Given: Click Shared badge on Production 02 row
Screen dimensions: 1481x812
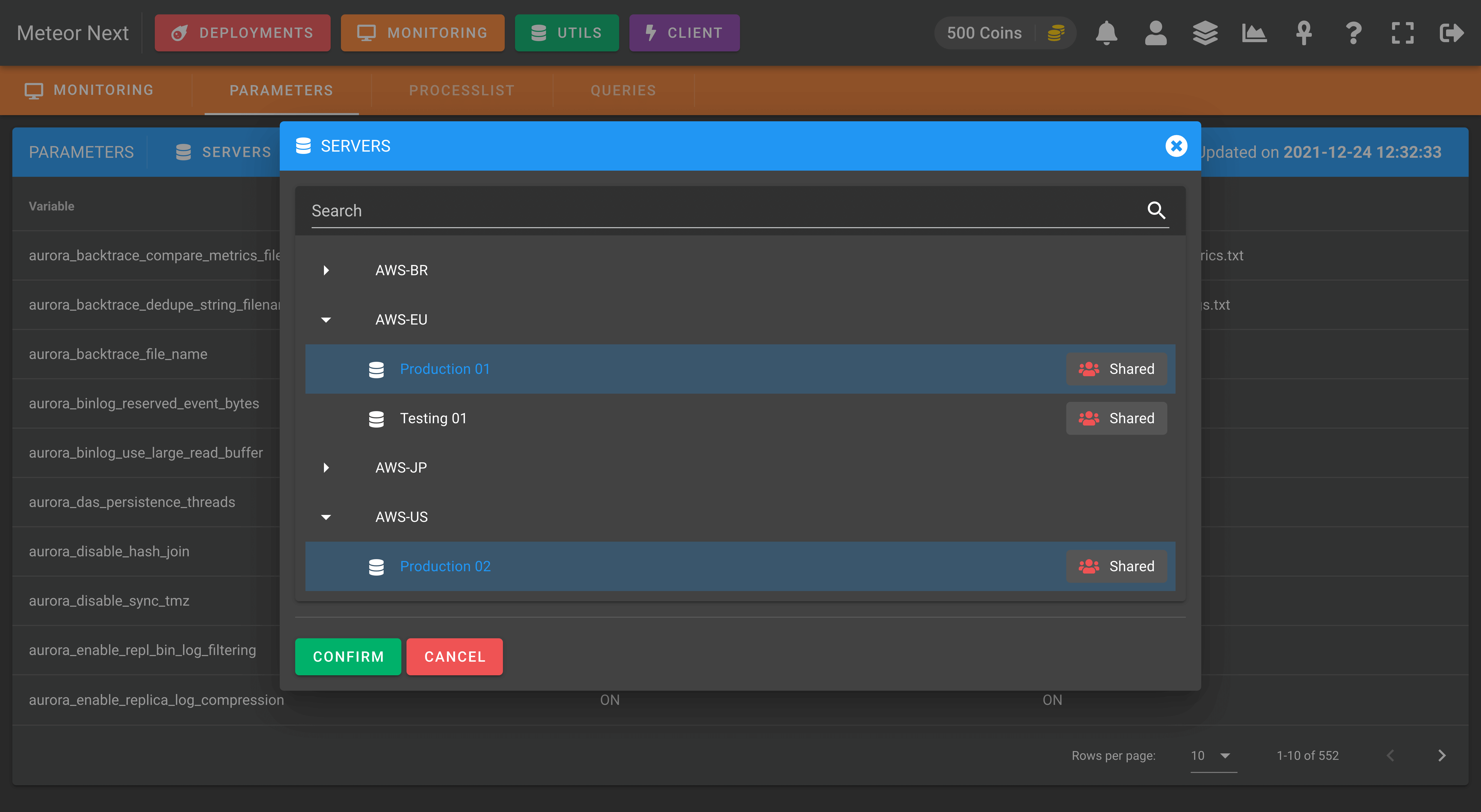Looking at the screenshot, I should click(x=1116, y=566).
